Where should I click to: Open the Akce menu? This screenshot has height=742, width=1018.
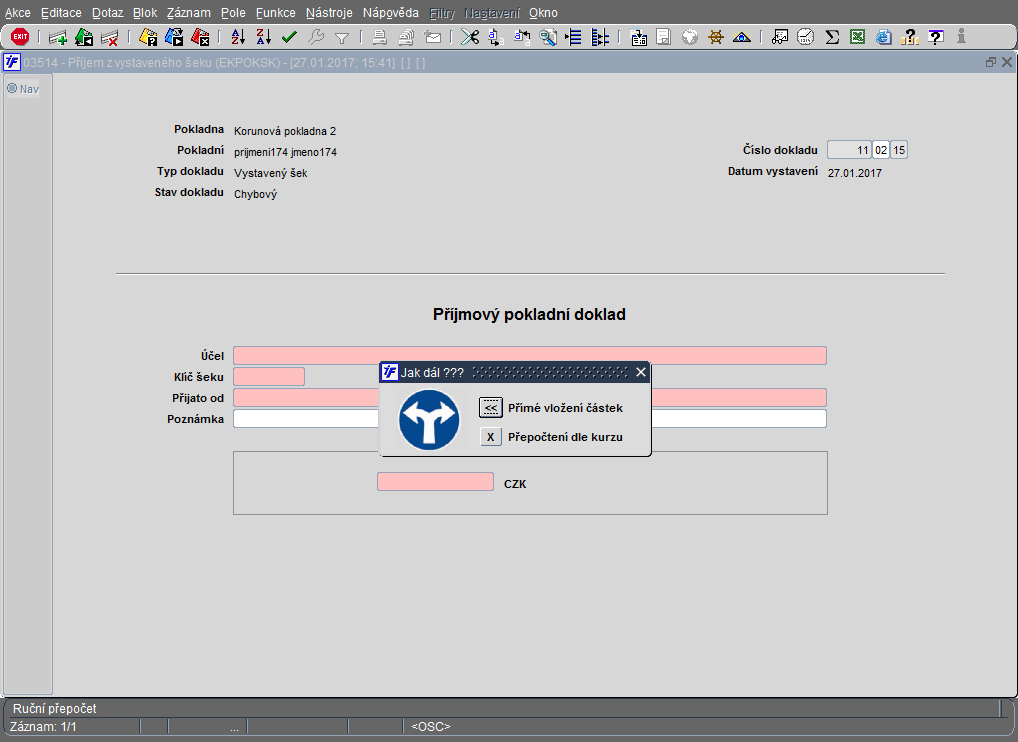coord(18,13)
